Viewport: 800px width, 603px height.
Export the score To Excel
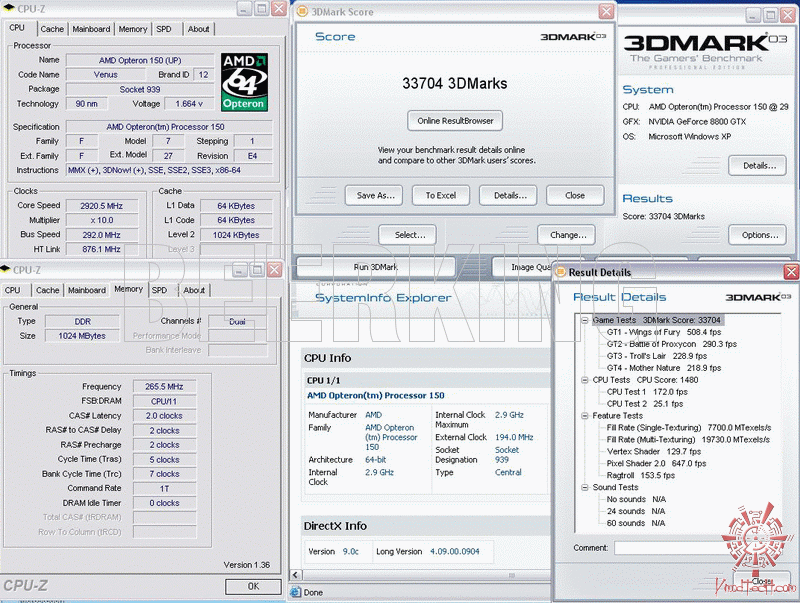[x=441, y=195]
